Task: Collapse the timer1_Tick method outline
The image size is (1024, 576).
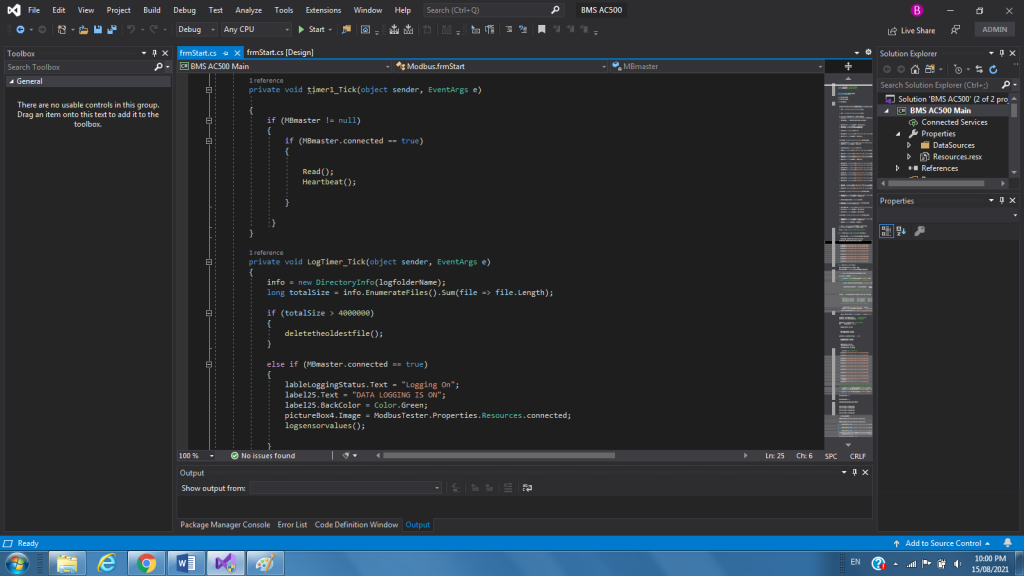Action: [209, 89]
